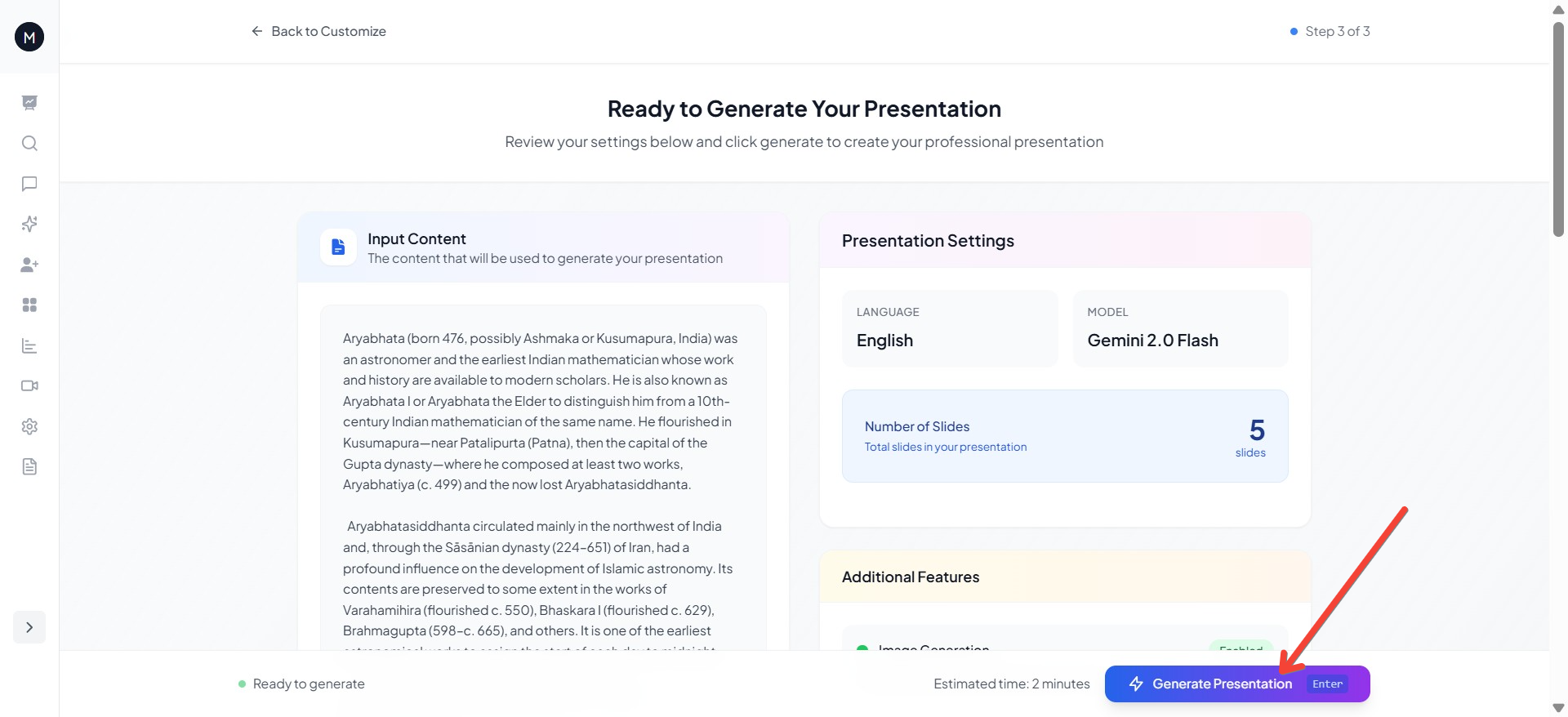
Task: Click the Enter shortcut badge on Generate button
Action: click(1327, 684)
